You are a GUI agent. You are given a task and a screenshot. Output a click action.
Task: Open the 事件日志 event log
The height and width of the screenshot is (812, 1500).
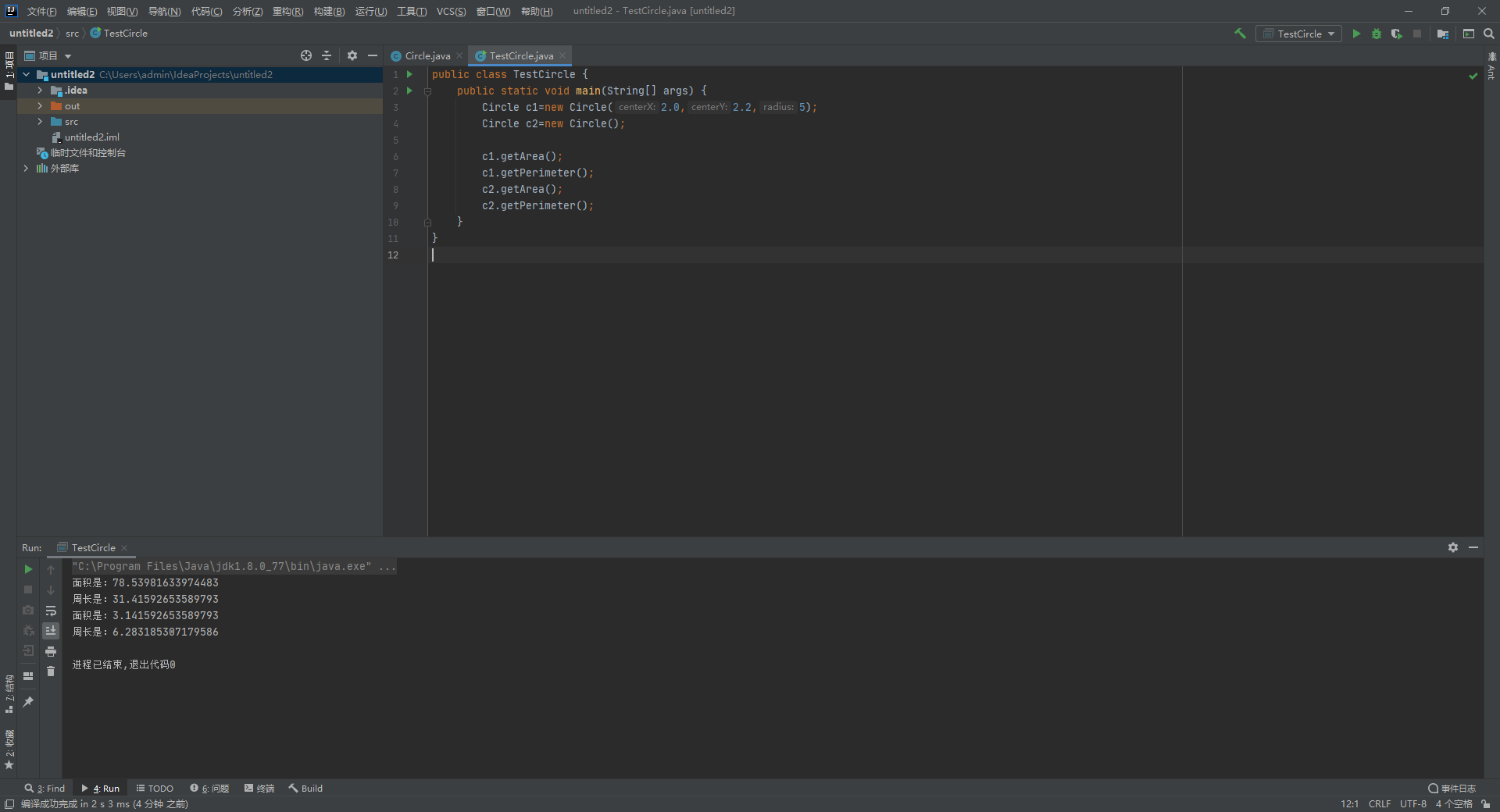[1452, 789]
